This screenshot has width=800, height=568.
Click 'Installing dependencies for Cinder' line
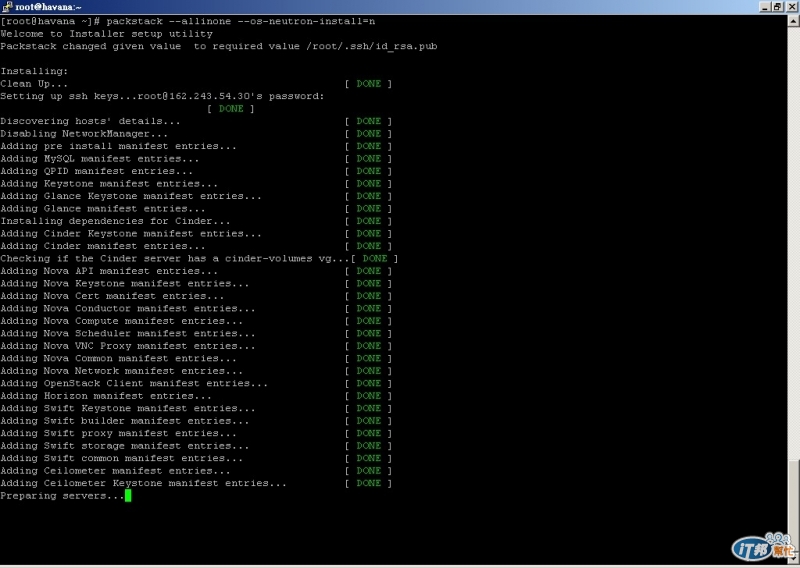pos(115,221)
